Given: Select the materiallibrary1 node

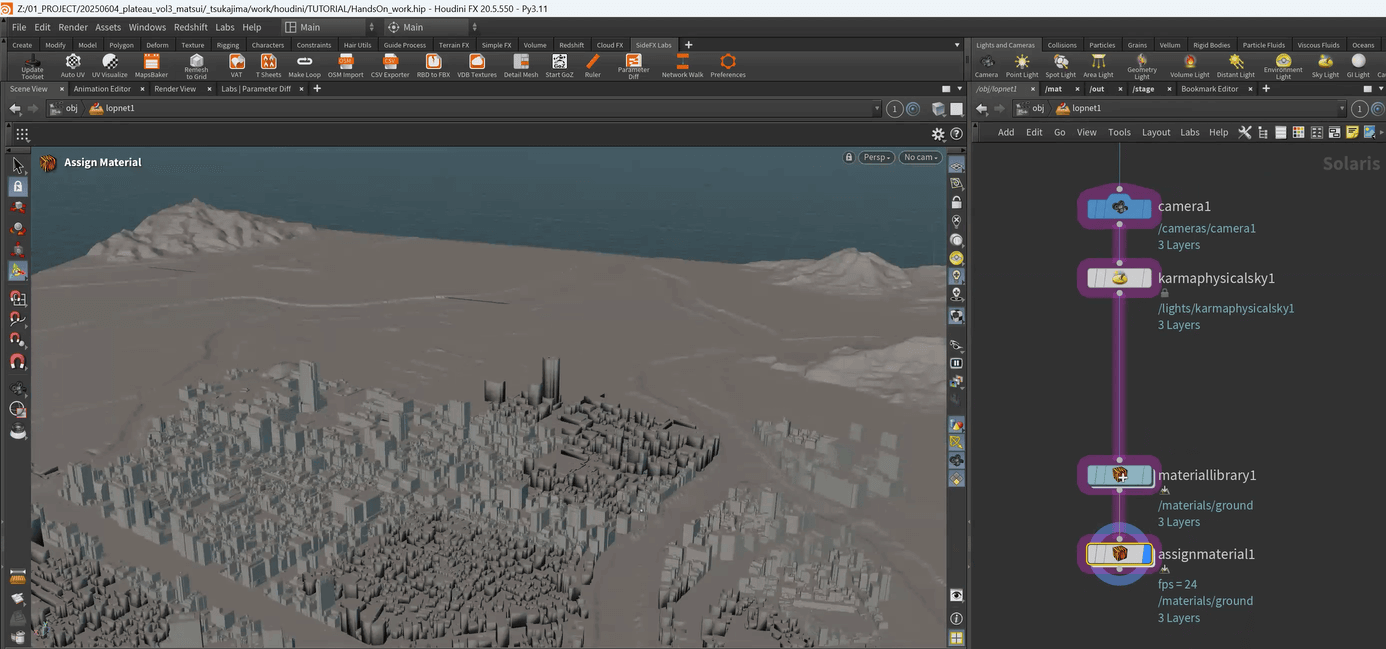Looking at the screenshot, I should [x=1119, y=476].
